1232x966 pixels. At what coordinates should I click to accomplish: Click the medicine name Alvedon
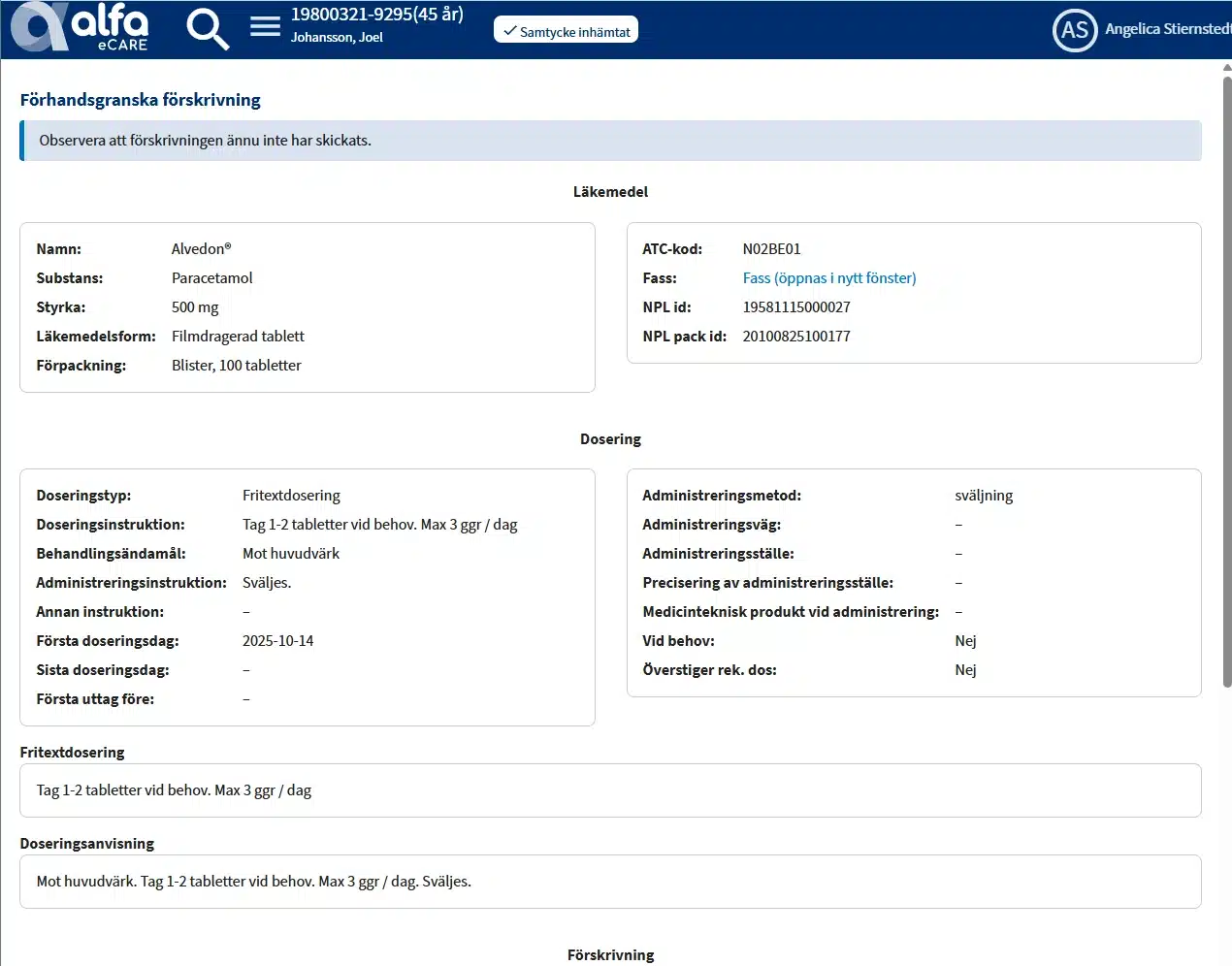(201, 249)
